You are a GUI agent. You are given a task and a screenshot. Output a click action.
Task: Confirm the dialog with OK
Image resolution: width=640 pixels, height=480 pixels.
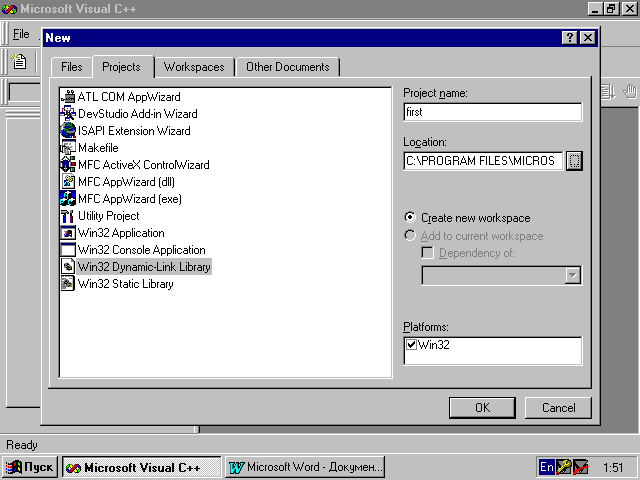click(482, 408)
